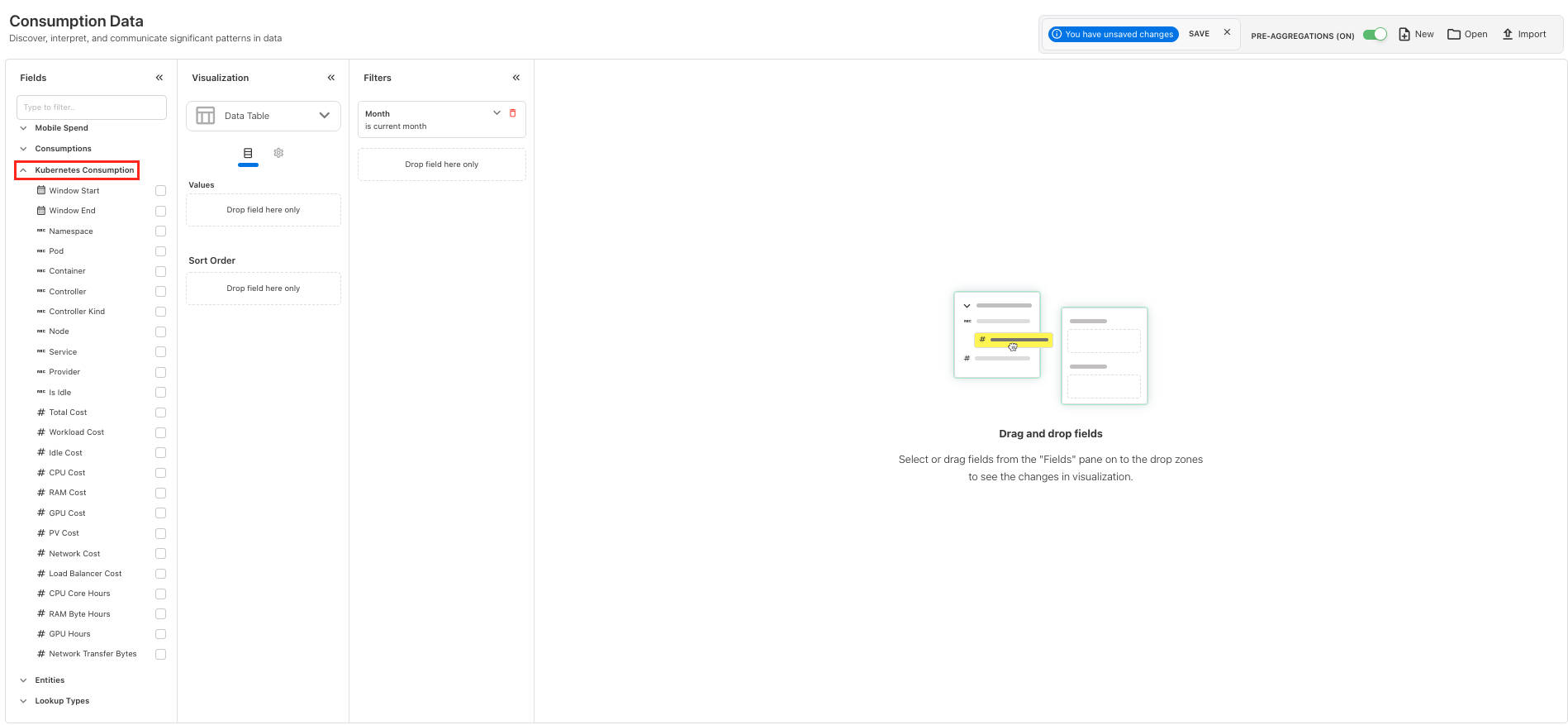Viewport: 1568px width, 725px height.
Task: Click the hash icon beside GPU Hours
Action: click(41, 633)
